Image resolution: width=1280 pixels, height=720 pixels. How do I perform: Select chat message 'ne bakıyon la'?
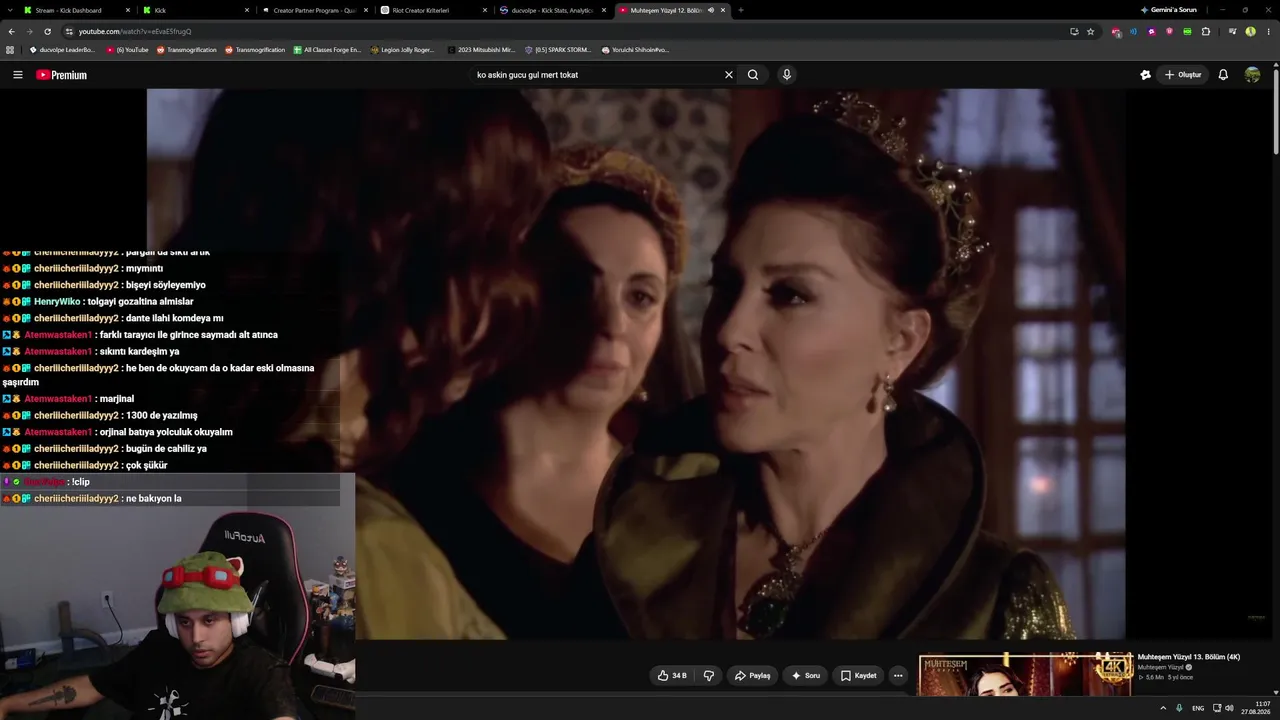click(x=153, y=498)
